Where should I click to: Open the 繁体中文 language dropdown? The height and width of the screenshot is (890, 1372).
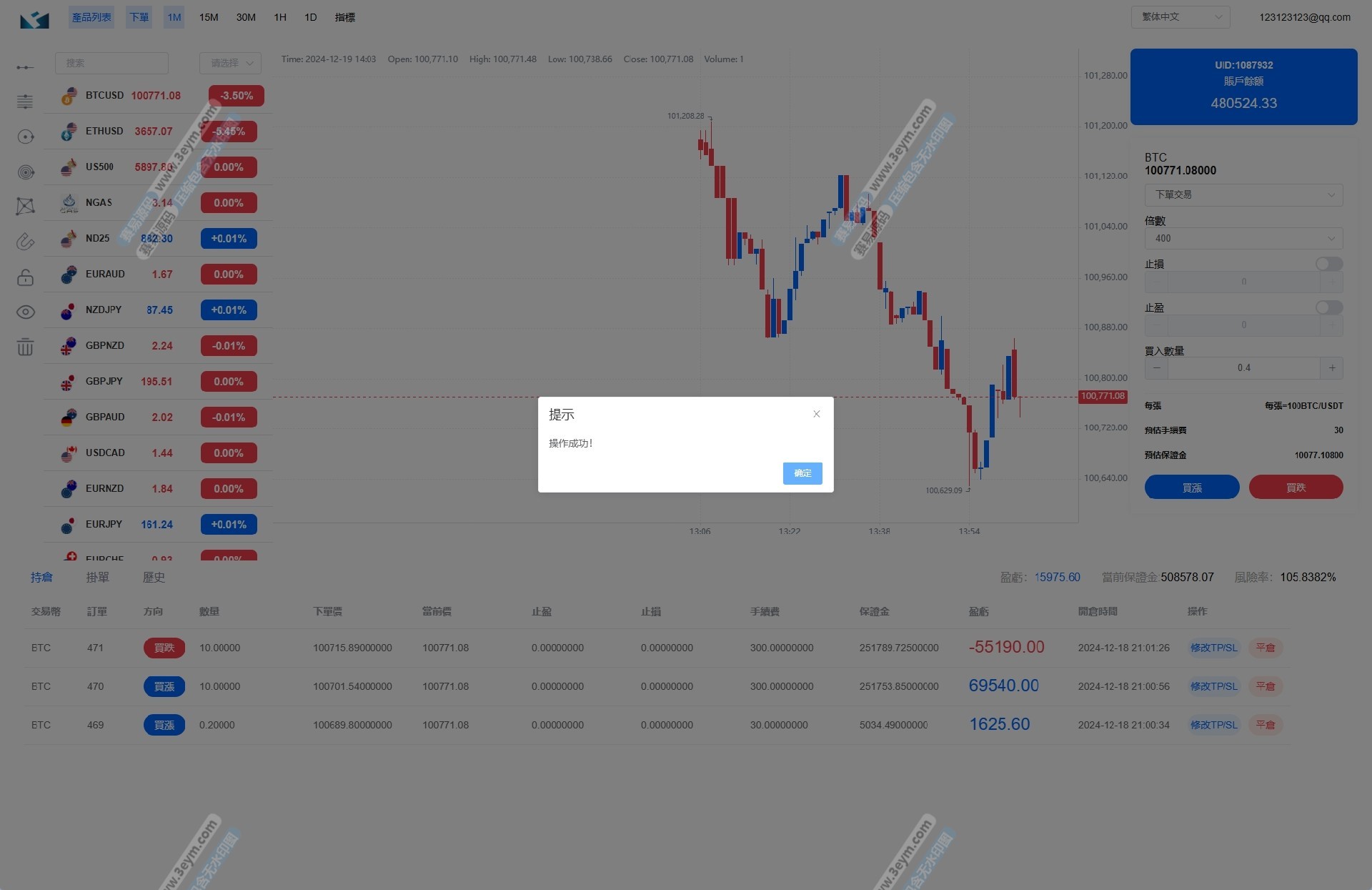(x=1180, y=17)
